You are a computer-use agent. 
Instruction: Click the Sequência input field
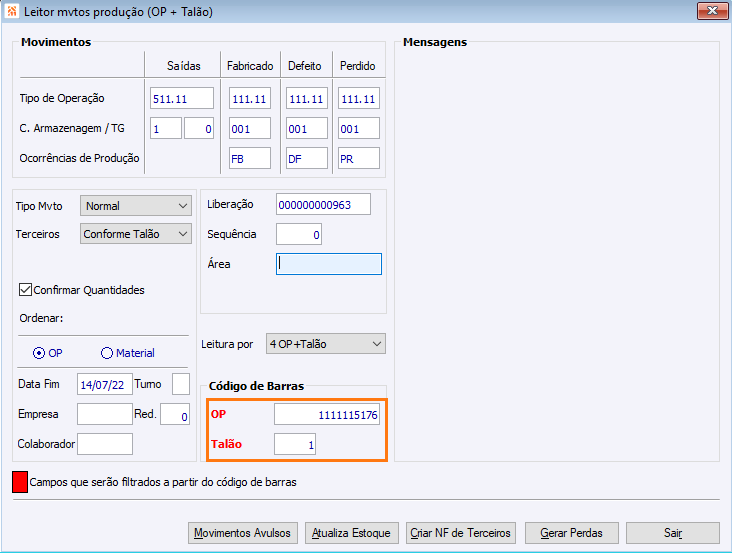[299, 234]
